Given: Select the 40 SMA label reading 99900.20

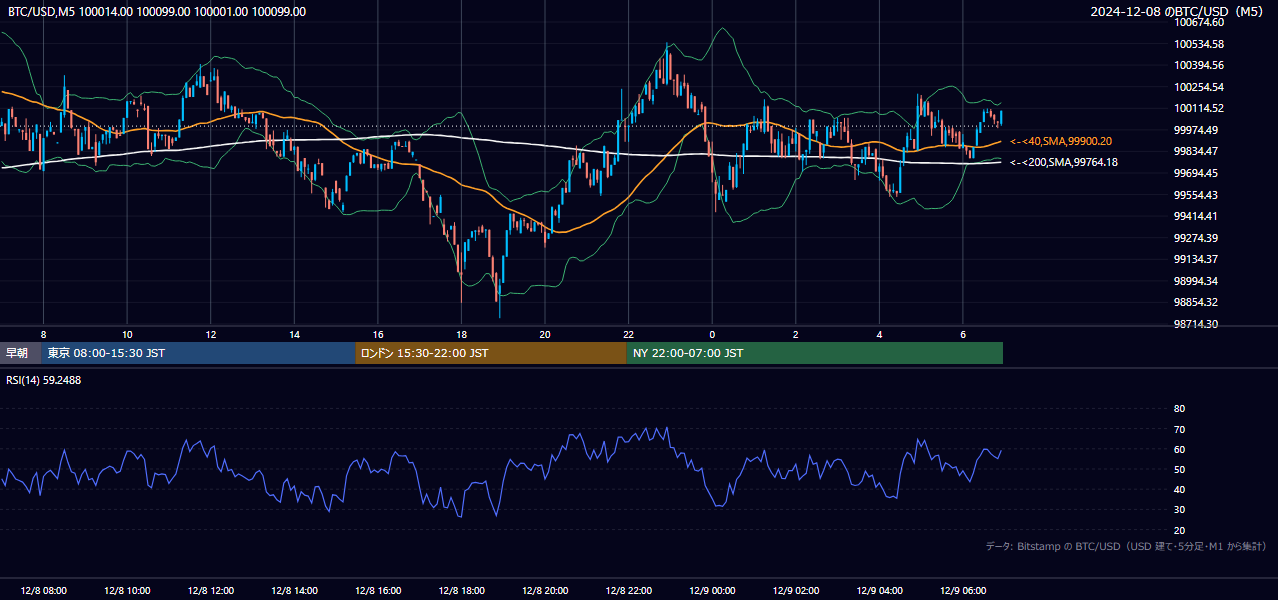Looking at the screenshot, I should (1061, 141).
